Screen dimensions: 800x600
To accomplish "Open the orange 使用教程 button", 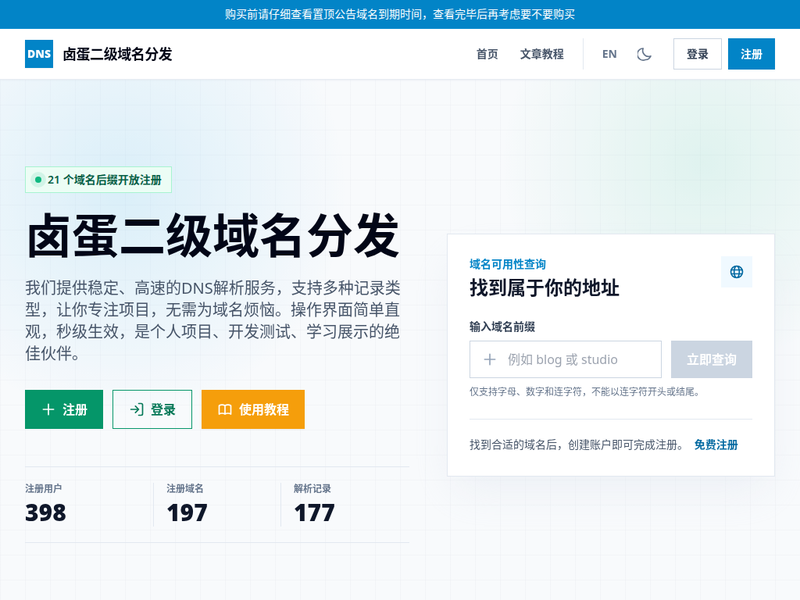I will (x=253, y=409).
